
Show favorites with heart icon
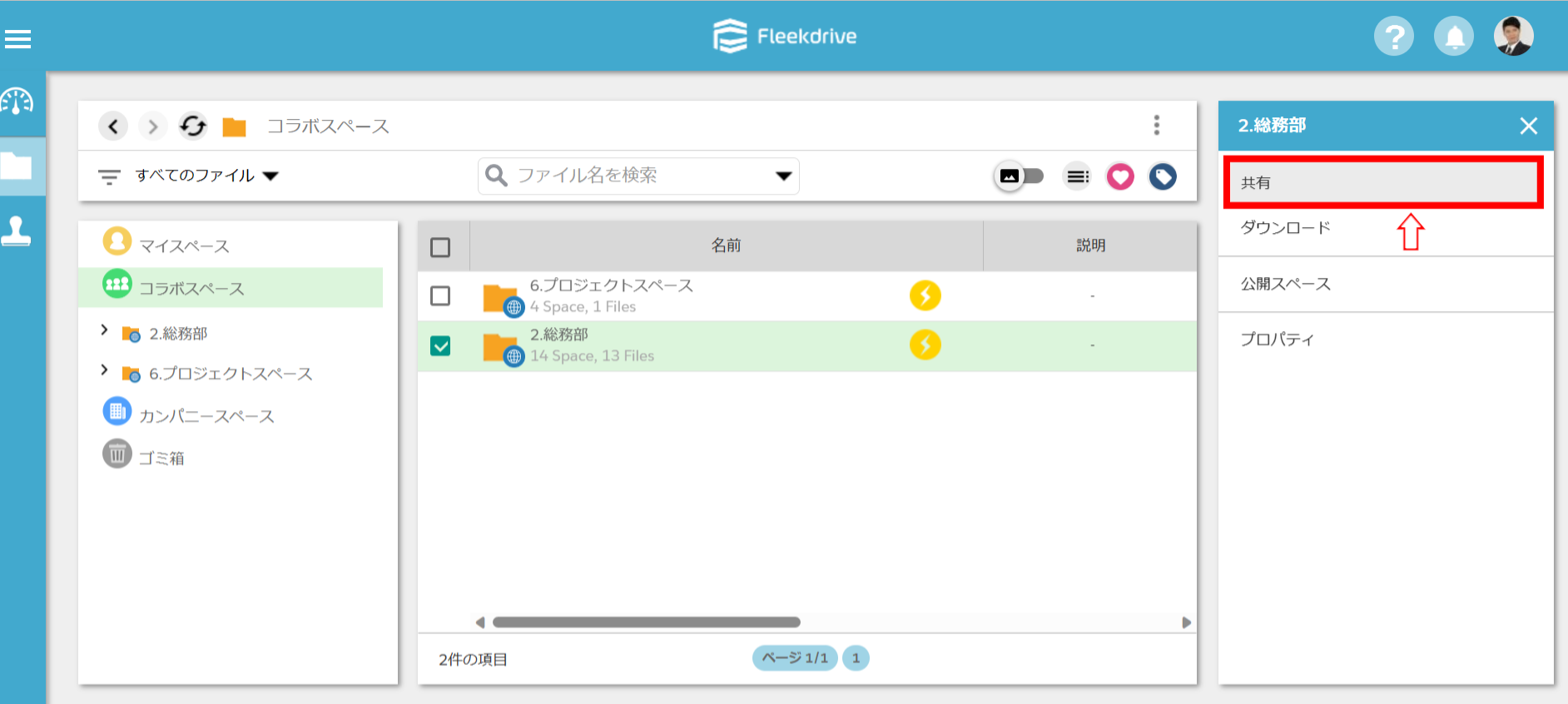coord(1120,176)
